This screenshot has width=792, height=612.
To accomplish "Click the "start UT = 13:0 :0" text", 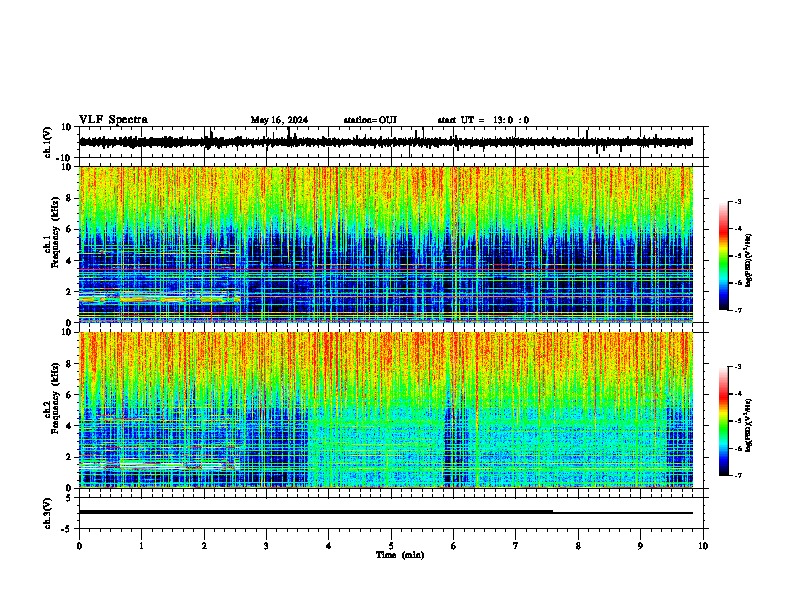I will (483, 120).
